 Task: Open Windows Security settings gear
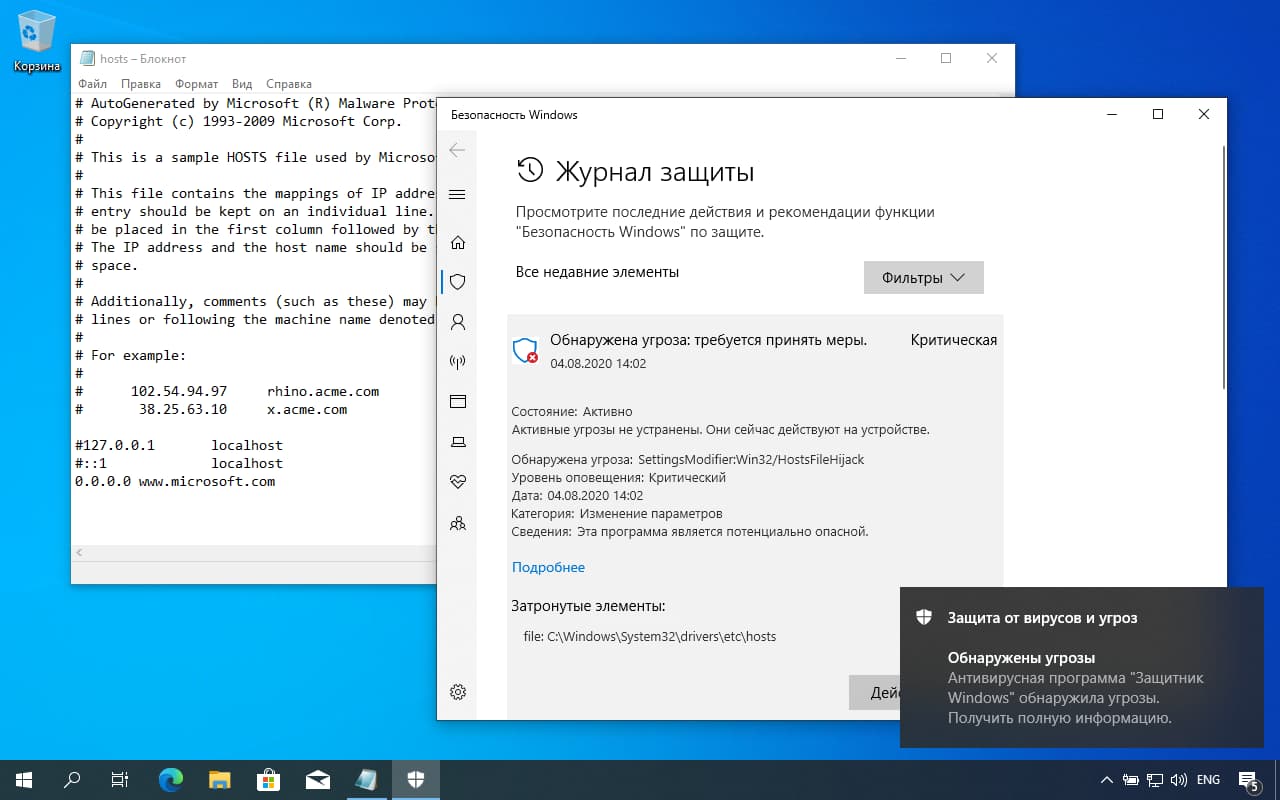coord(457,691)
